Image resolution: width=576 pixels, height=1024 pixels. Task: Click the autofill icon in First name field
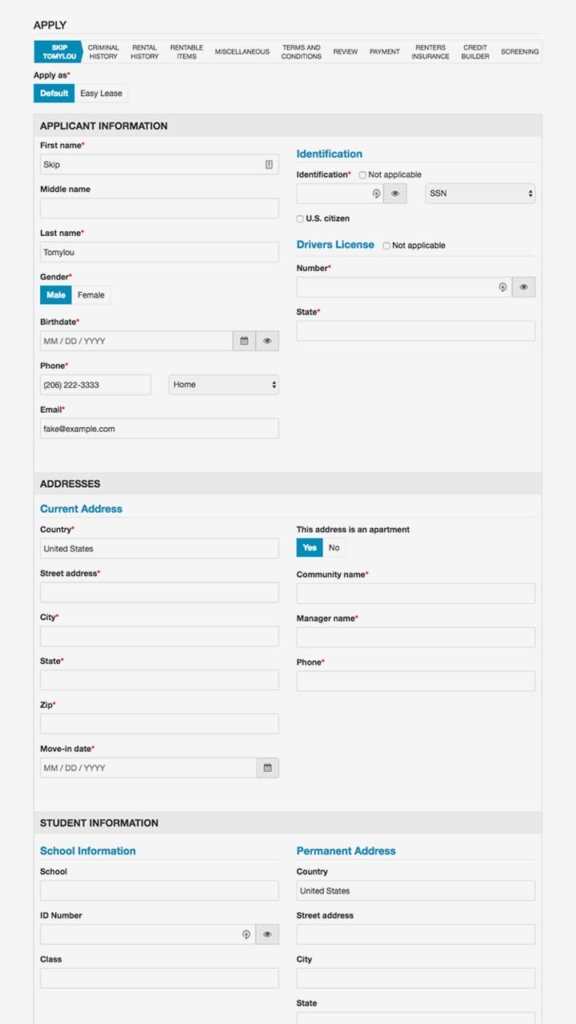coord(268,165)
